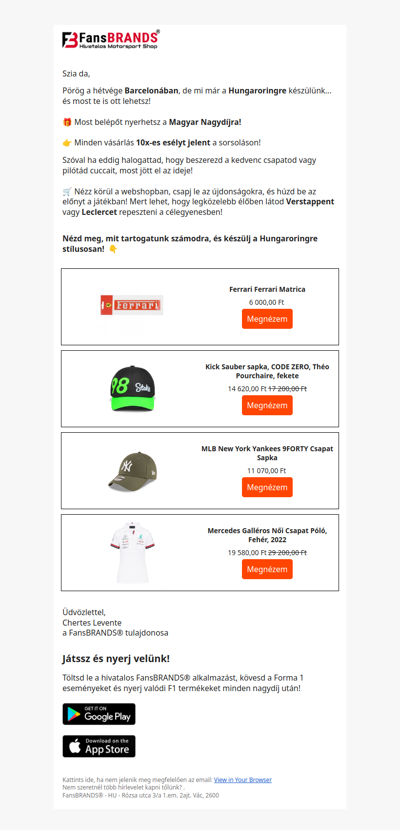Image resolution: width=400 pixels, height=830 pixels.
Task: Open Kick Sauber sapka CODE ZERO title
Action: (x=267, y=371)
